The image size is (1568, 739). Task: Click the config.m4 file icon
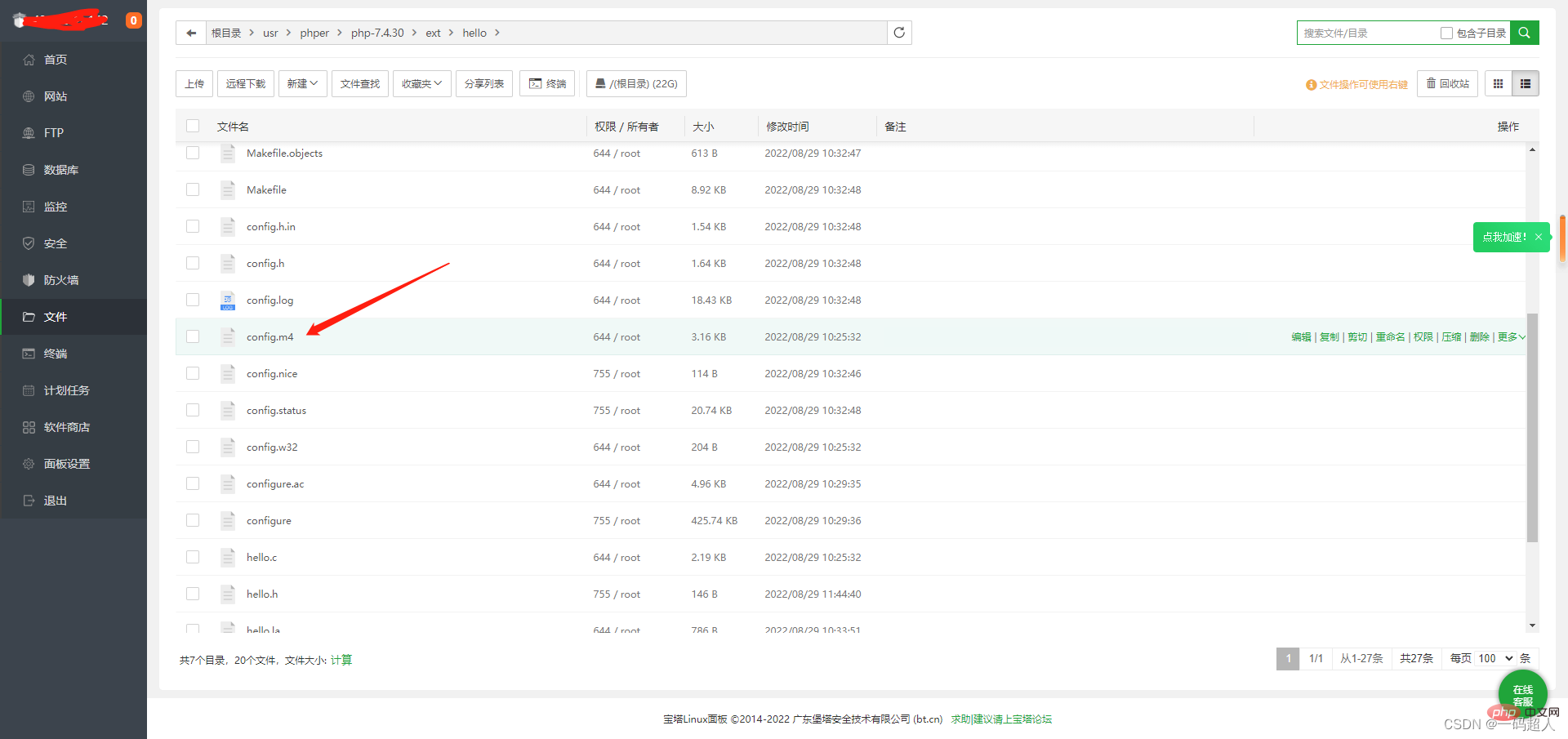(228, 337)
